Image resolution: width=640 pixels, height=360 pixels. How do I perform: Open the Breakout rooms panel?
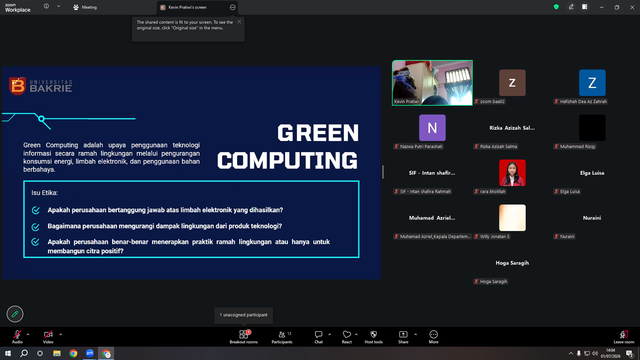(243, 337)
